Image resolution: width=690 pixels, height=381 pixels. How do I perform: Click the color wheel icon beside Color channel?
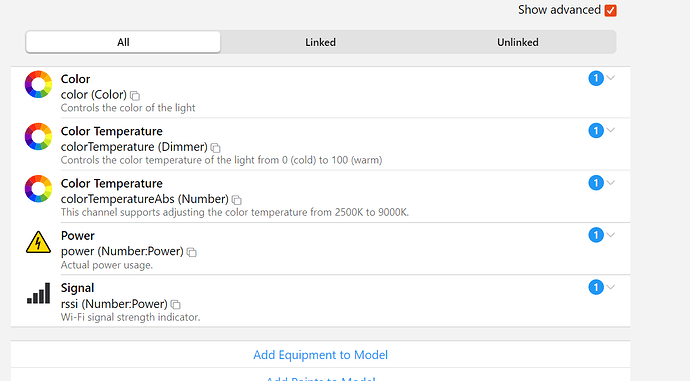(x=38, y=84)
